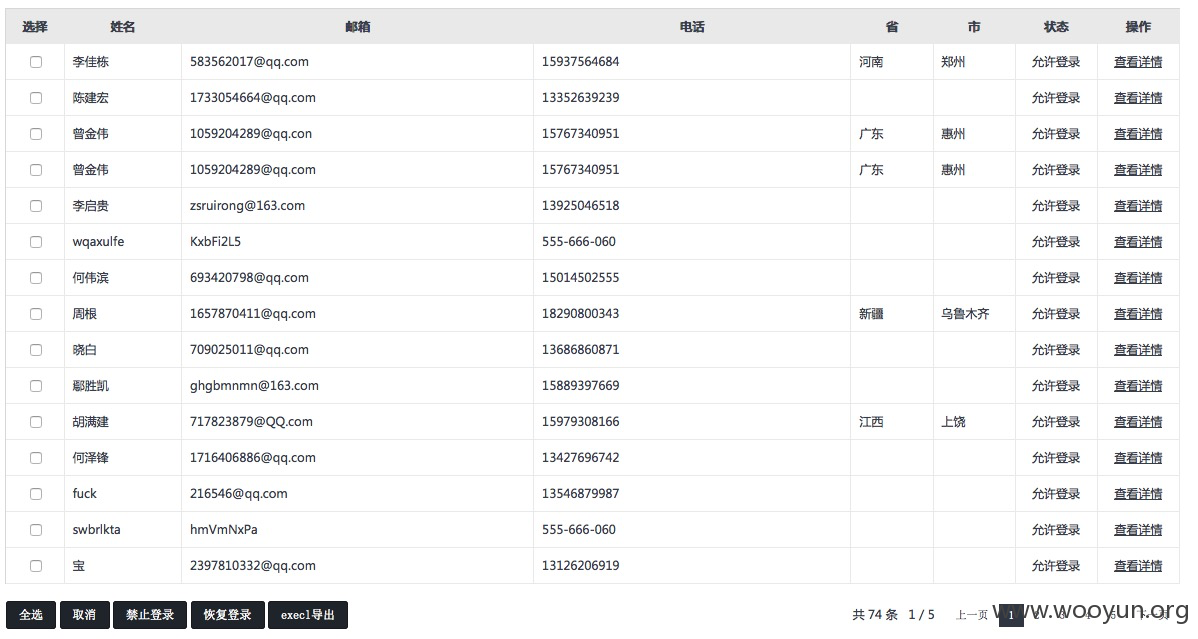The image size is (1198, 639).
Task: Click the 恢复登录 button
Action: coord(227,615)
